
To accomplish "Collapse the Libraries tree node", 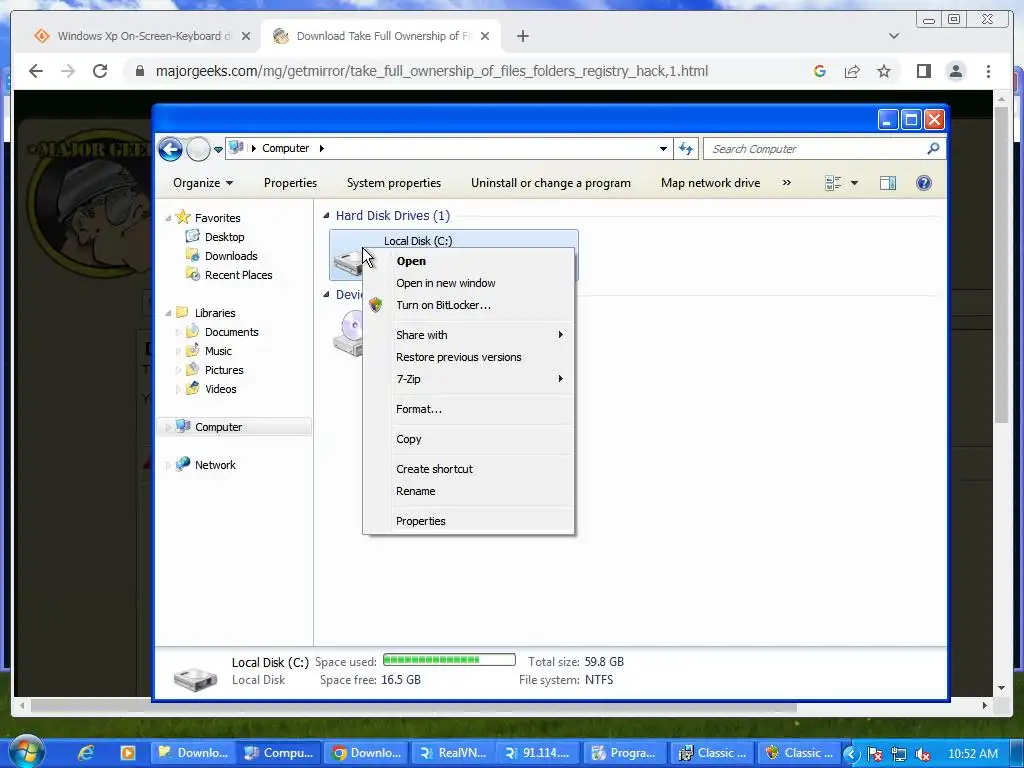I will point(168,313).
